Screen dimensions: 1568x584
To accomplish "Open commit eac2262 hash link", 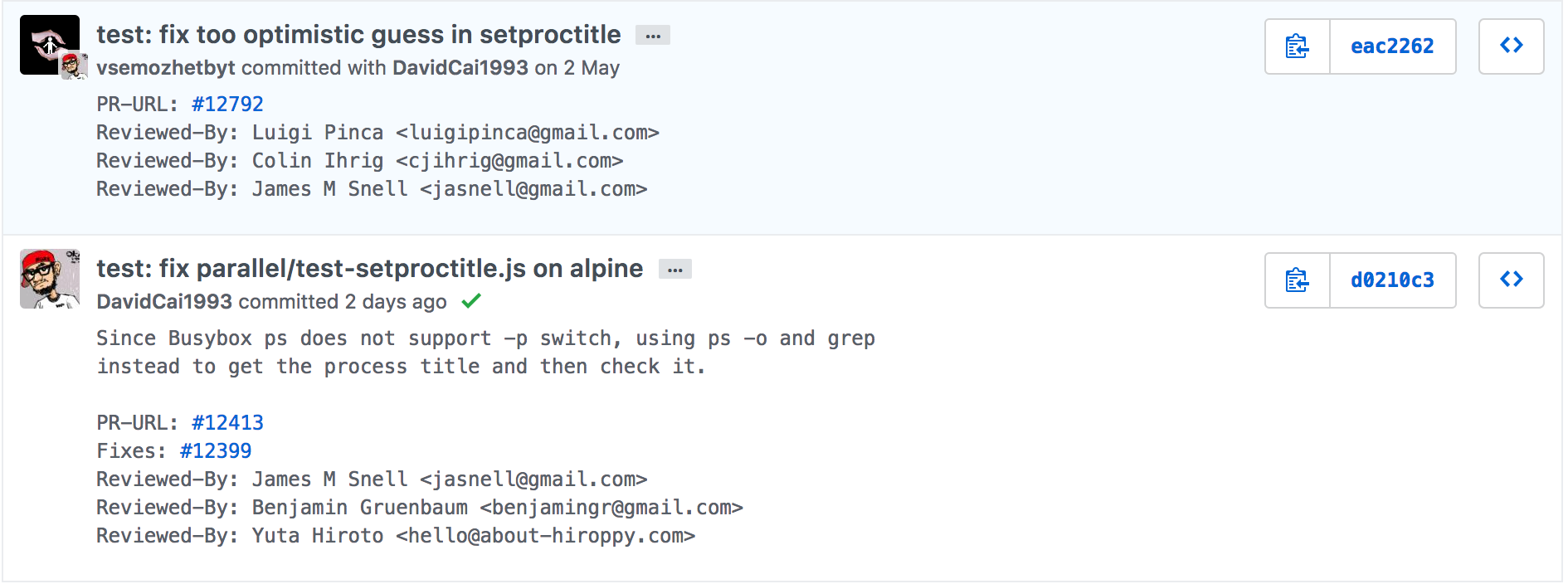I will click(x=1392, y=46).
